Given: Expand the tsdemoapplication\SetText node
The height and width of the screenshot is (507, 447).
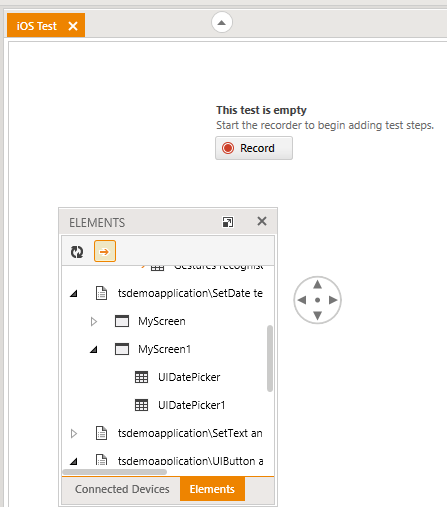Looking at the screenshot, I should (x=74, y=433).
